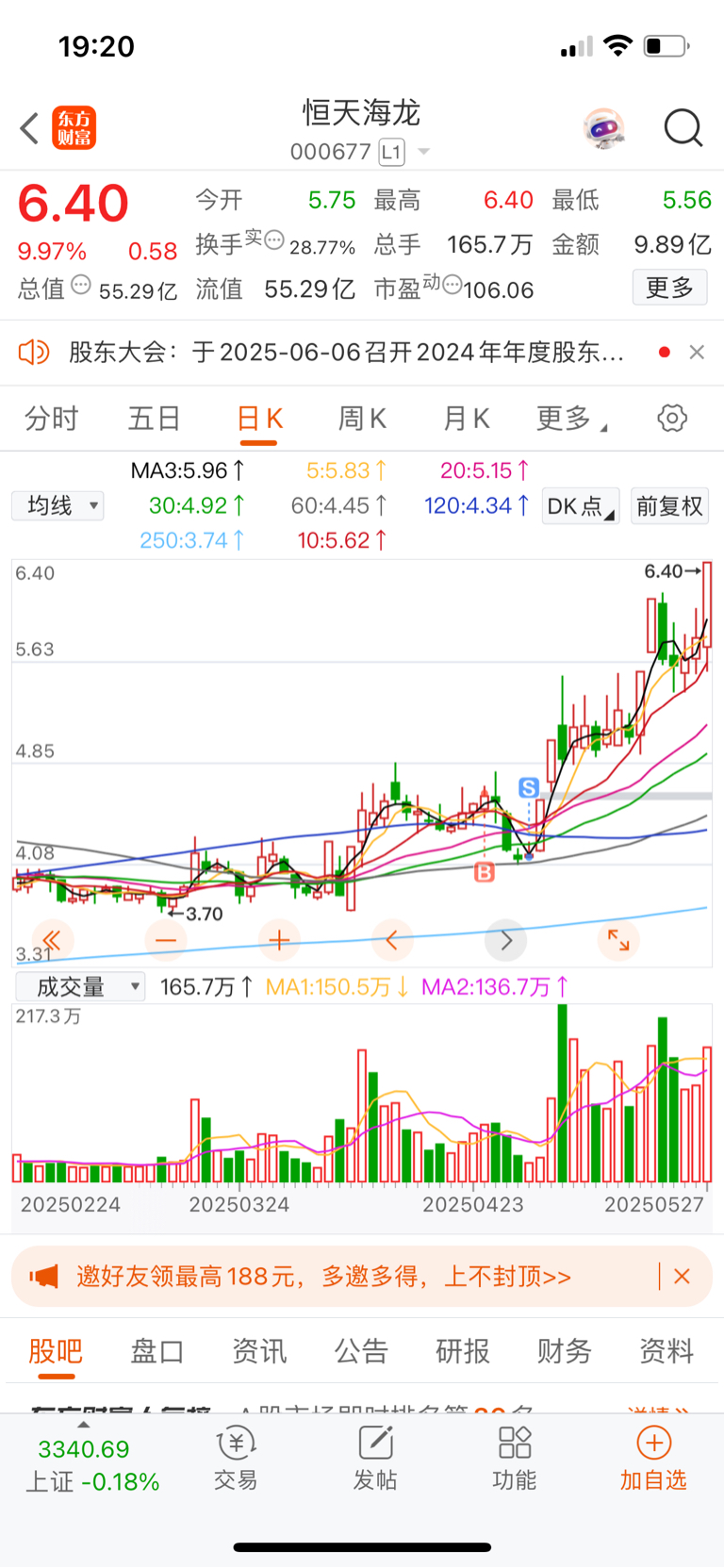Tap the MA2:136.7万 volume average label

495,987
